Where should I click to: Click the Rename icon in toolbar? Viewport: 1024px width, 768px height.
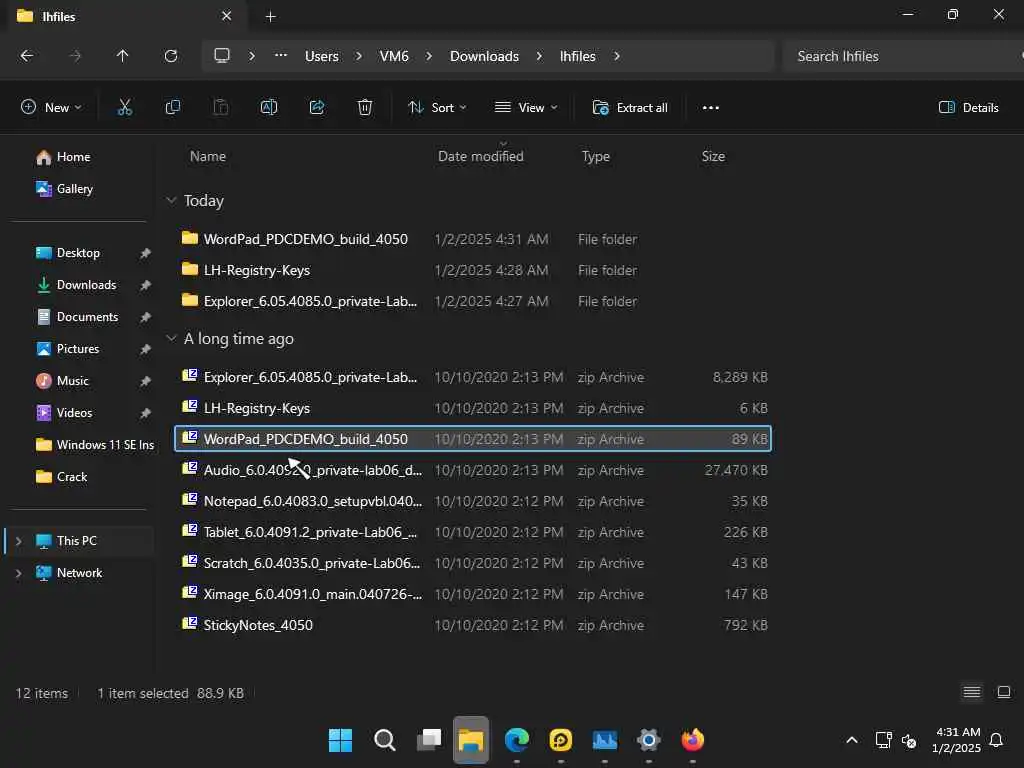click(x=269, y=108)
